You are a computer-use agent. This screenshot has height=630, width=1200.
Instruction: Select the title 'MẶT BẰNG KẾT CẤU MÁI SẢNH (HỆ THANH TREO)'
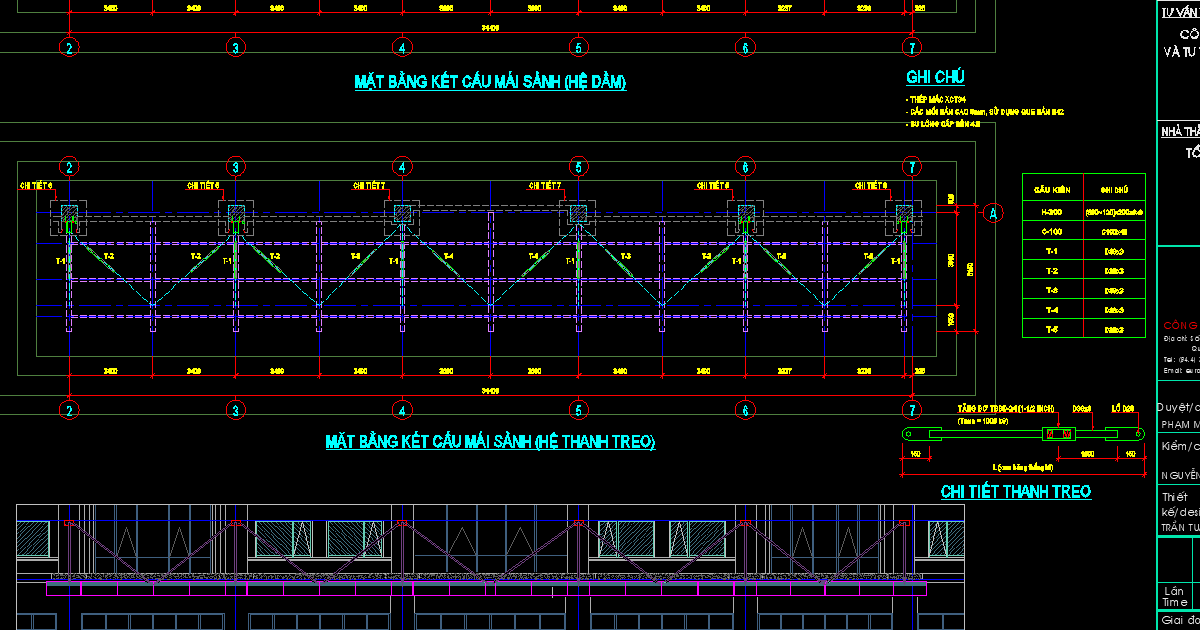(490, 441)
